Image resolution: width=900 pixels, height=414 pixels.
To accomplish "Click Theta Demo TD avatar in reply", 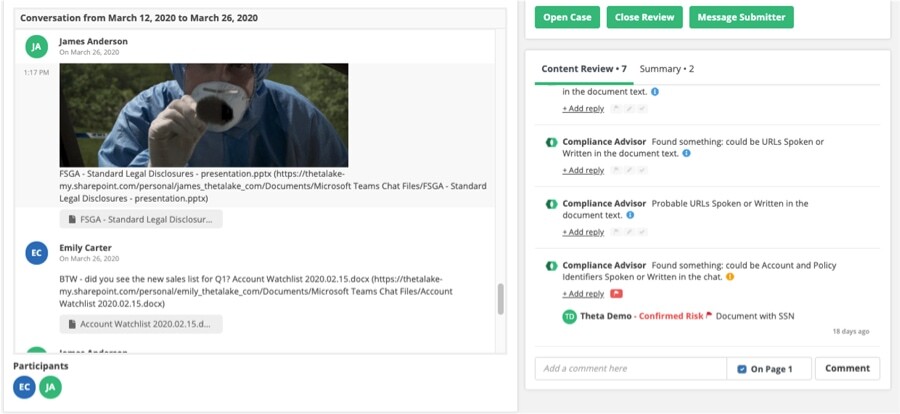I will pos(569,316).
